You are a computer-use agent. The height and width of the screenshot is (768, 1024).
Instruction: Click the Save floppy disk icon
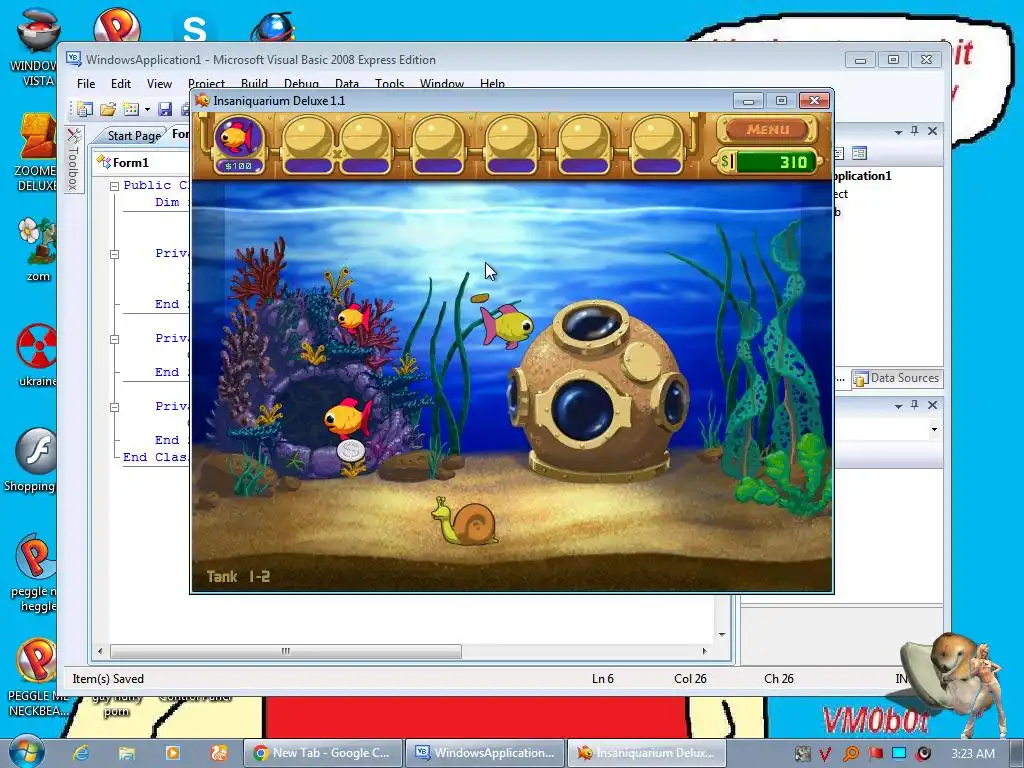165,109
